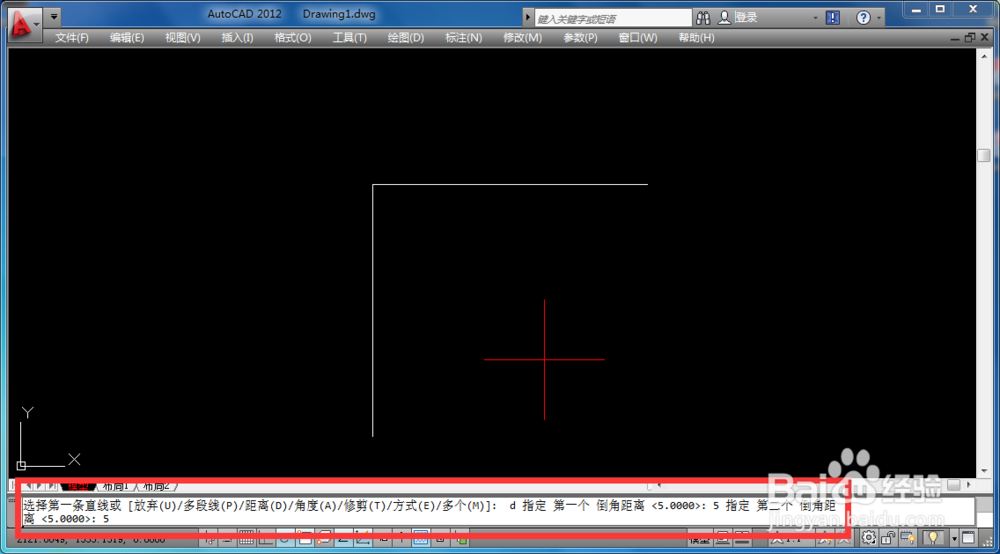Open Quick View Layouts icon
Image resolution: width=1000 pixels, height=554 pixels.
[723, 539]
